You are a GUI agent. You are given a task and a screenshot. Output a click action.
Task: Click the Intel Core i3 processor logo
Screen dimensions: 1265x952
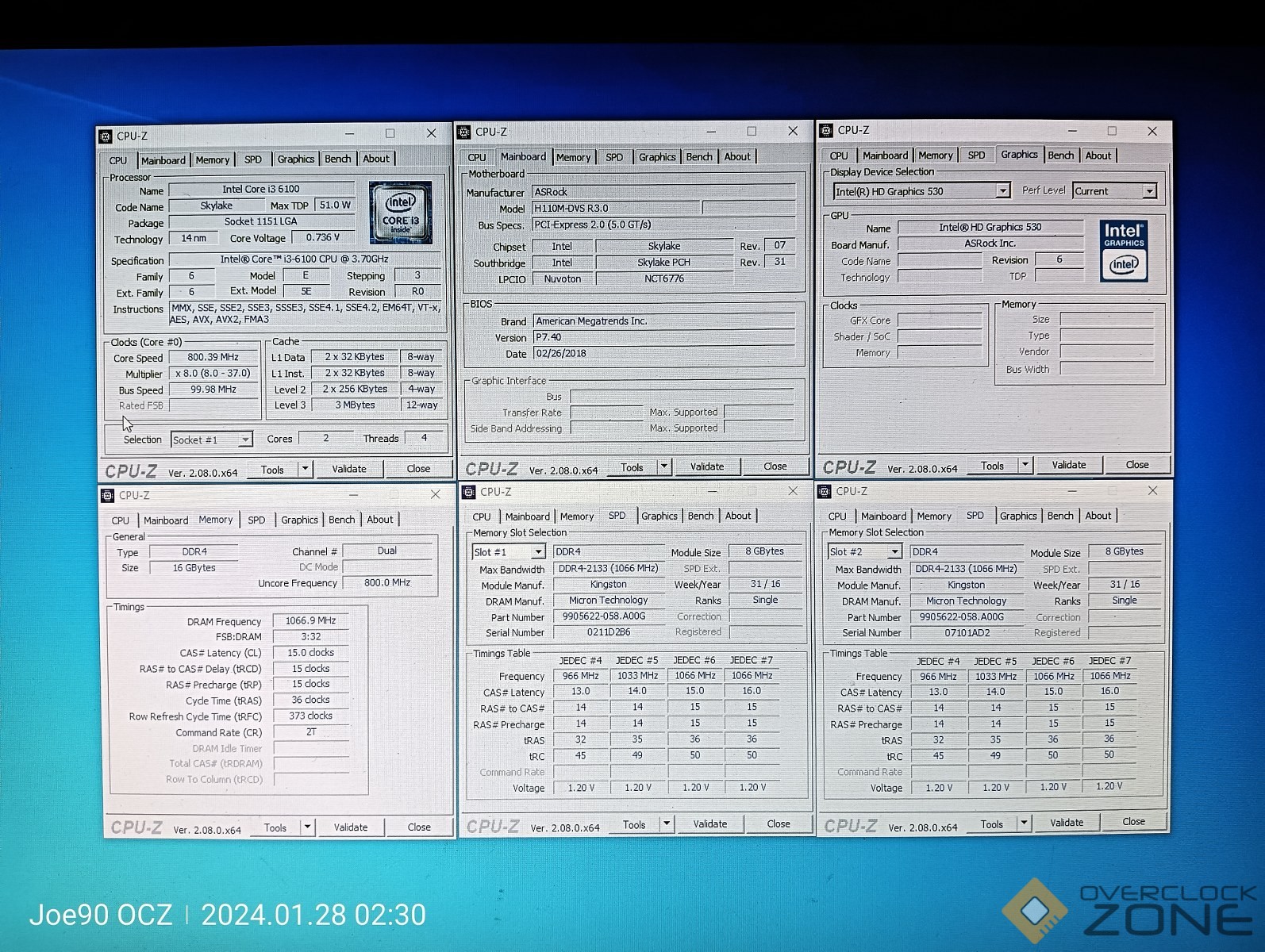pos(401,213)
